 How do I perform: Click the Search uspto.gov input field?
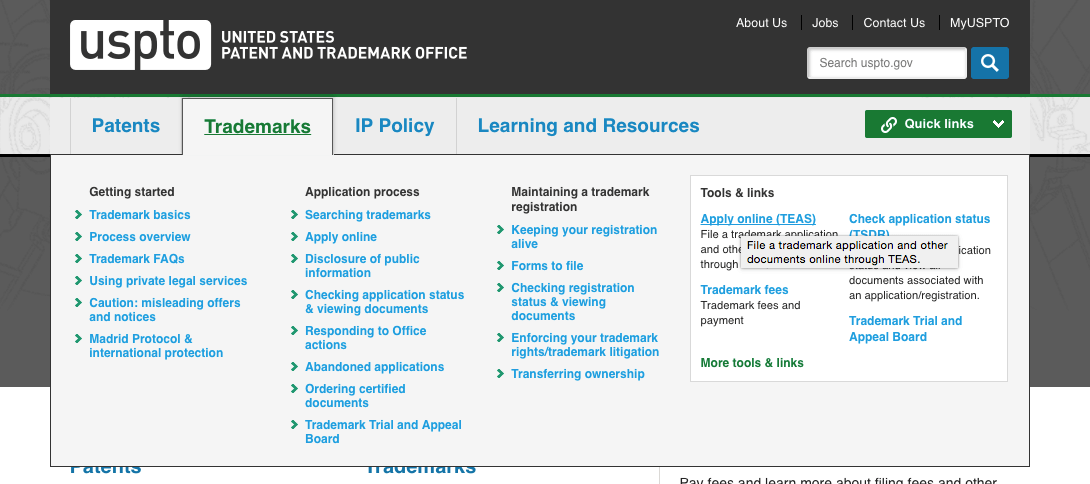(886, 63)
